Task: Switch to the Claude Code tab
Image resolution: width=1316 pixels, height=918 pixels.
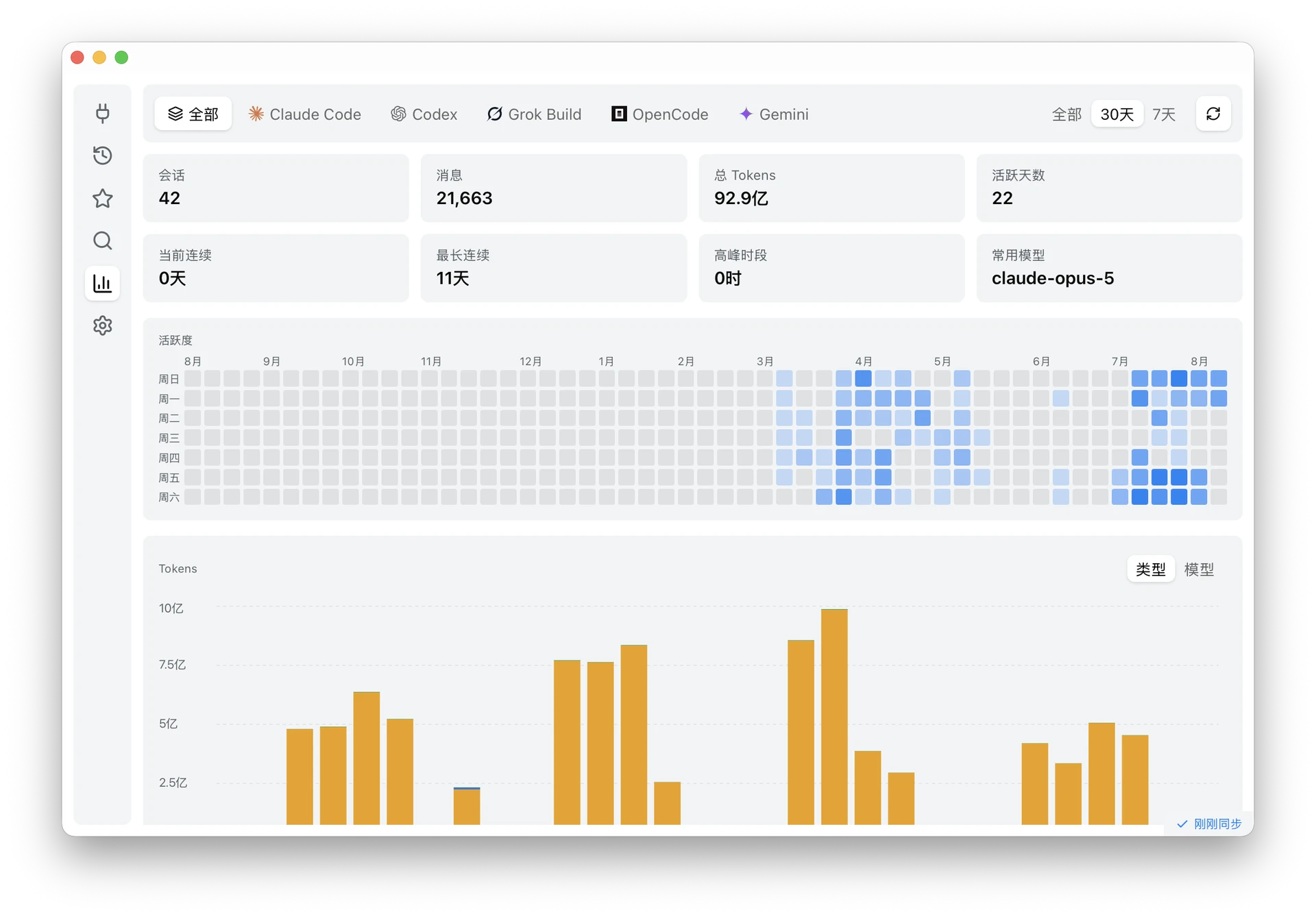Action: tap(305, 114)
